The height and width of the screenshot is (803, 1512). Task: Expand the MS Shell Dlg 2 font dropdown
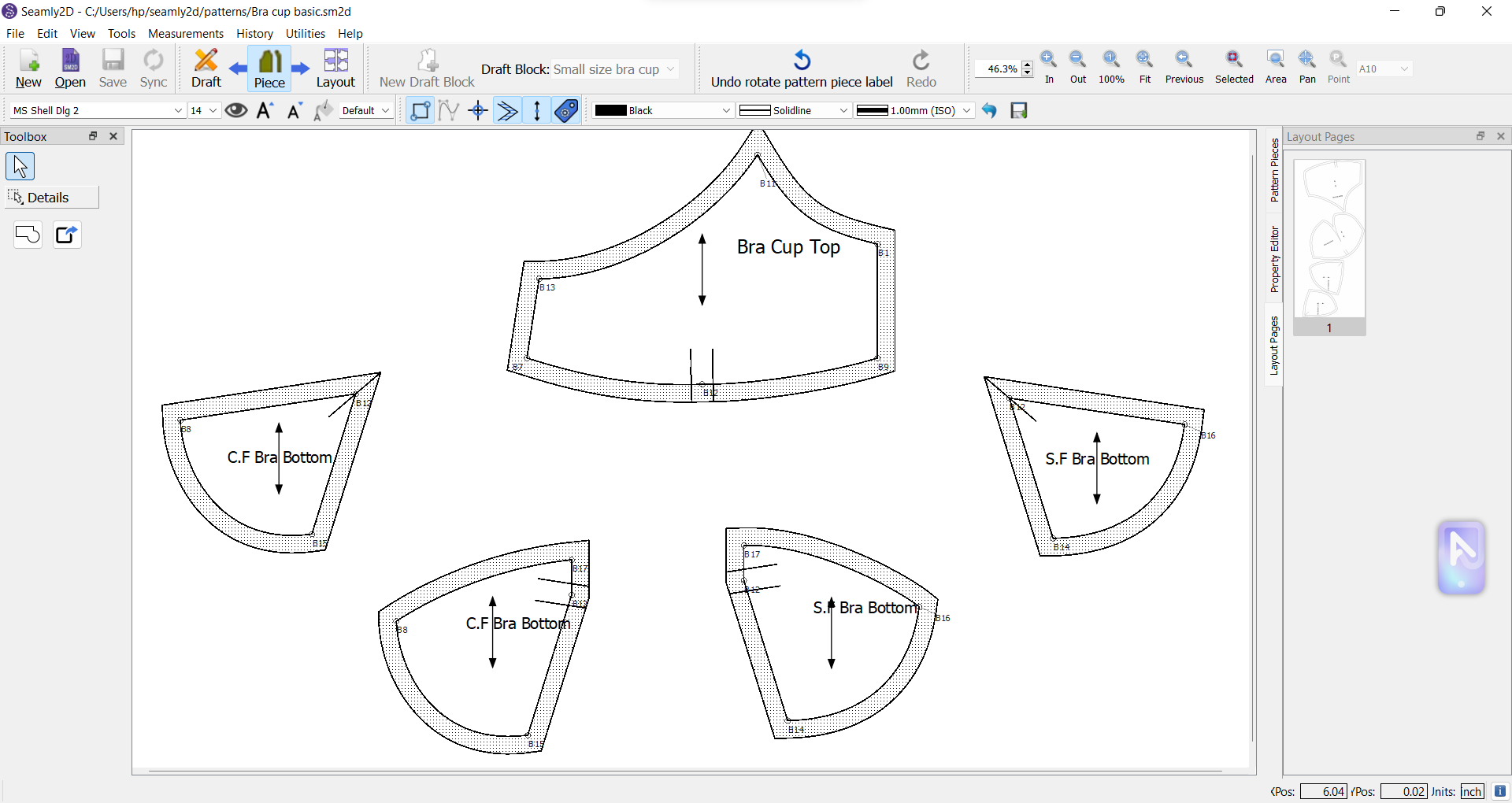[98, 110]
